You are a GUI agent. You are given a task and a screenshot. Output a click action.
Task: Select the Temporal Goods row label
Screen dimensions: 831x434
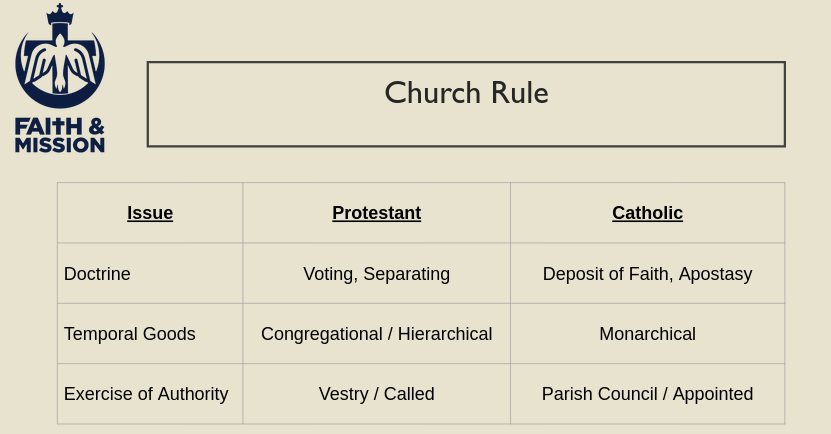click(129, 334)
